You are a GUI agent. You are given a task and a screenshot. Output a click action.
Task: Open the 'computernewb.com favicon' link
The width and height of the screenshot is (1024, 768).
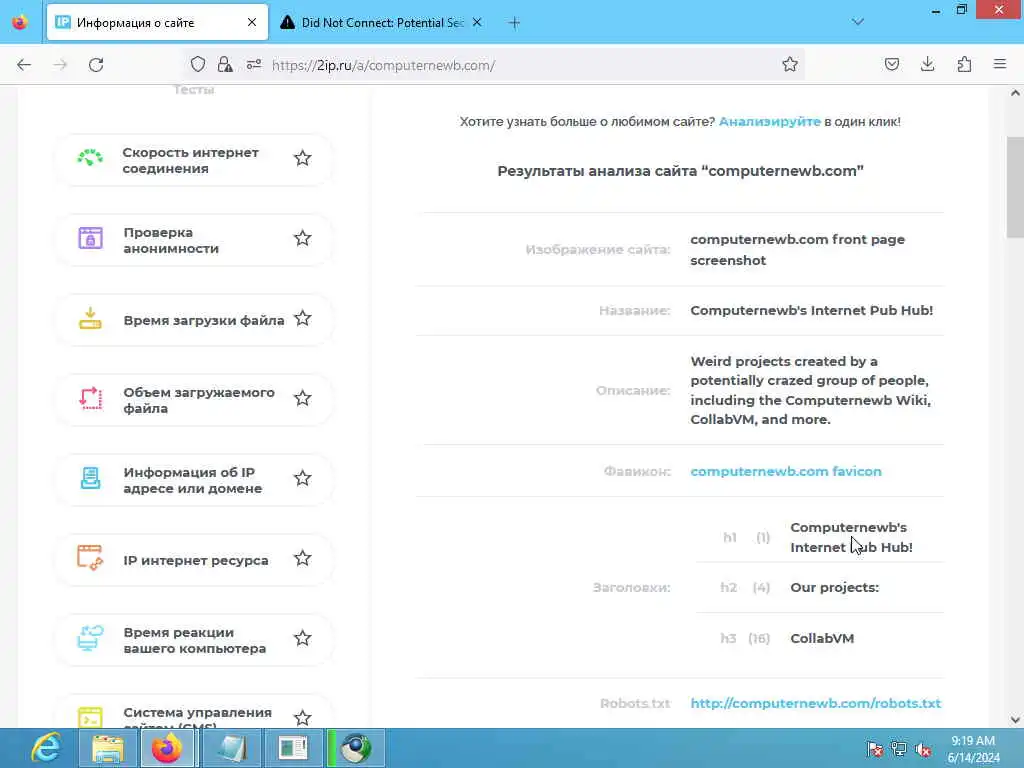pyautogui.click(x=786, y=472)
